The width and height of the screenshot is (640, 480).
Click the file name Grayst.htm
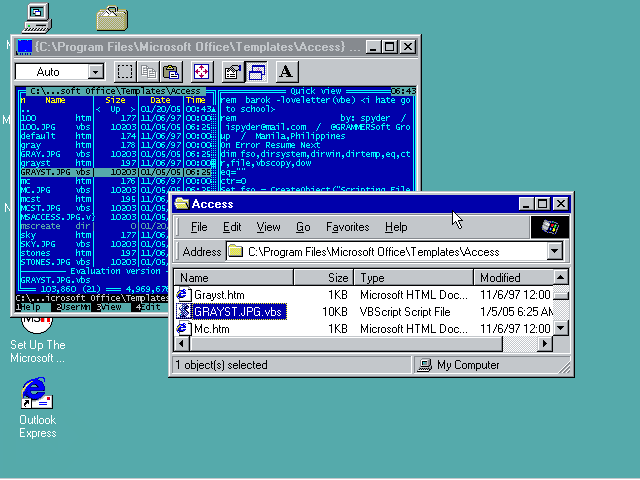(219, 295)
